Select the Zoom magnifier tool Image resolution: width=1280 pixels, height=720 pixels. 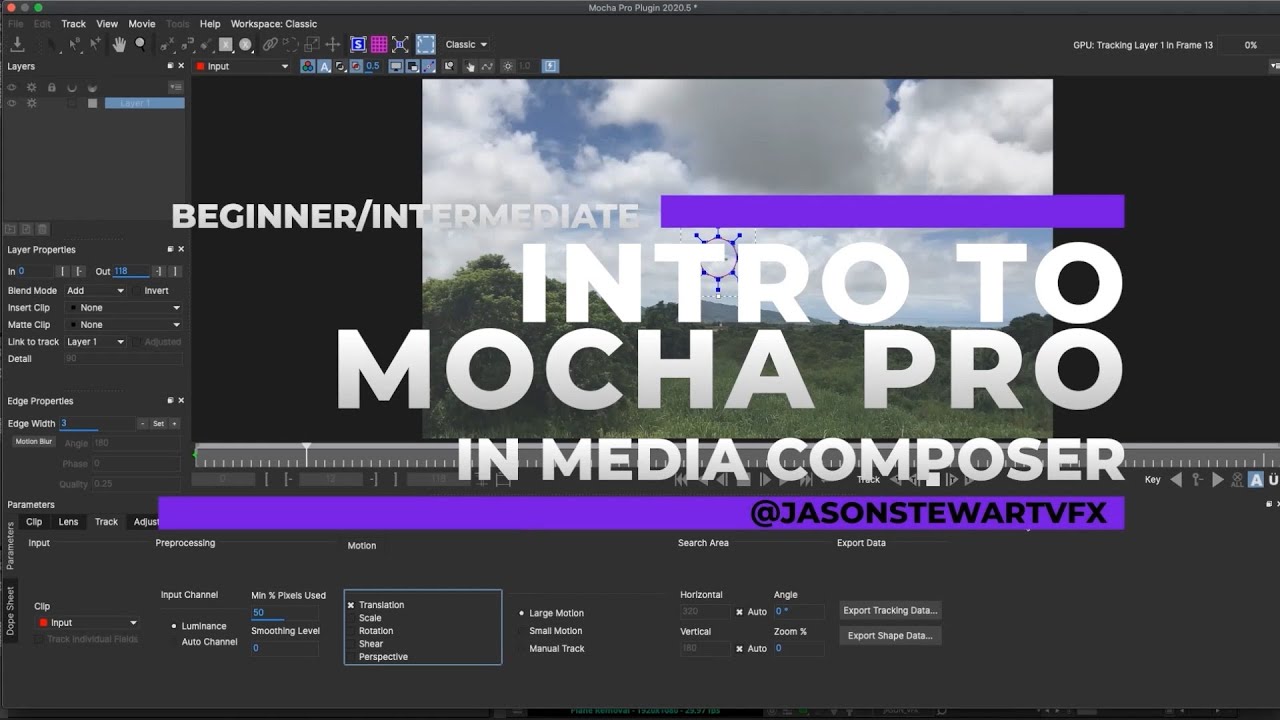(141, 44)
